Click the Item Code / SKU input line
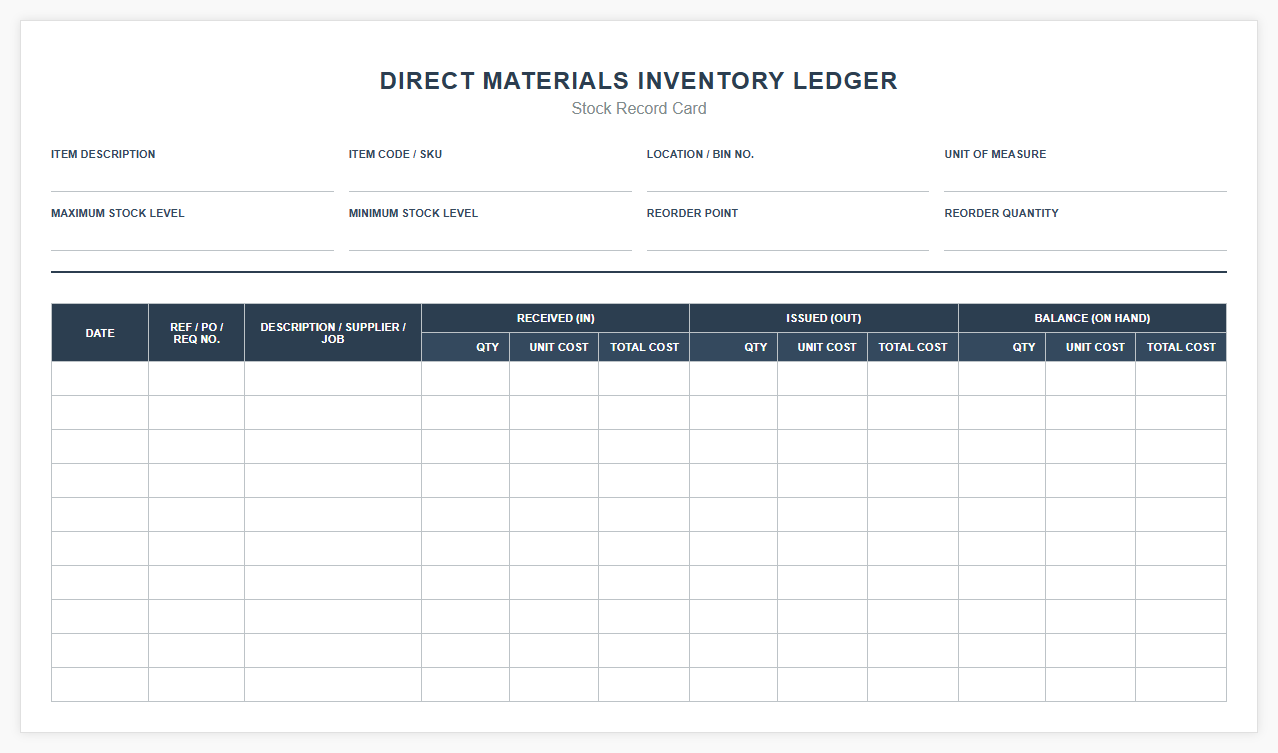This screenshot has width=1278, height=753. 490,178
